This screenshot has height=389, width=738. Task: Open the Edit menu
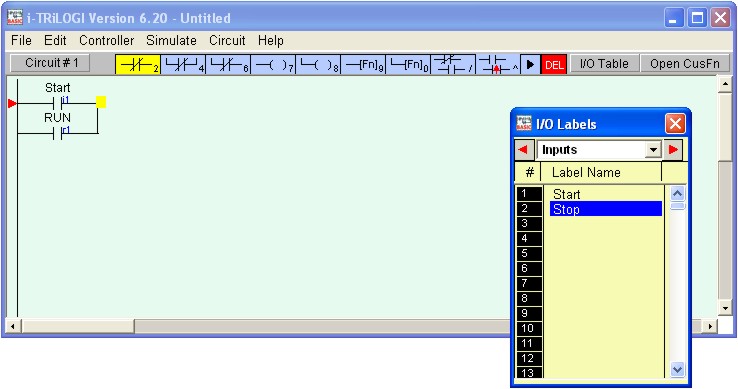point(55,41)
